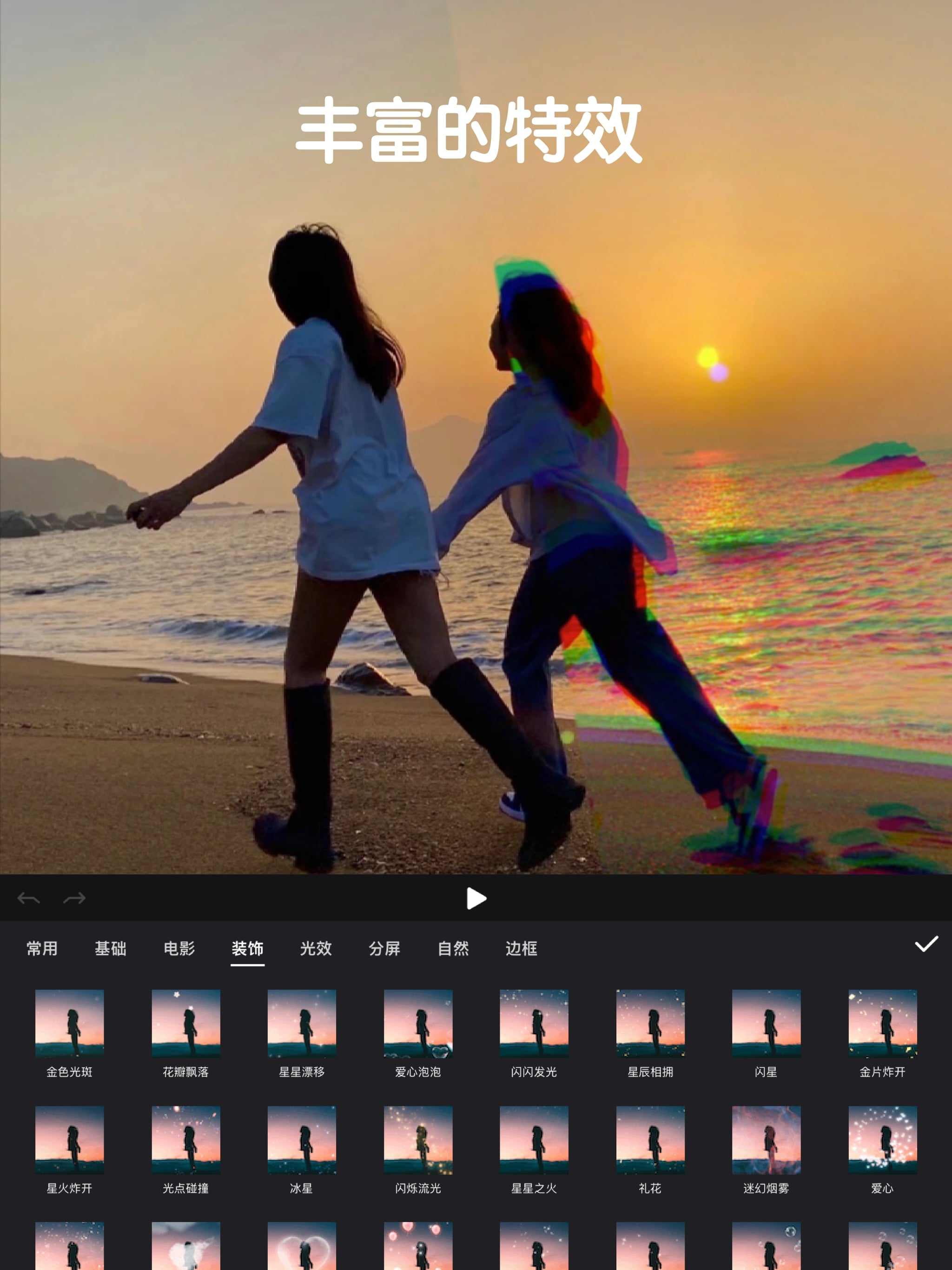Apply the 金片炸开 effect
This screenshot has height=1270, width=952.
tap(883, 1024)
